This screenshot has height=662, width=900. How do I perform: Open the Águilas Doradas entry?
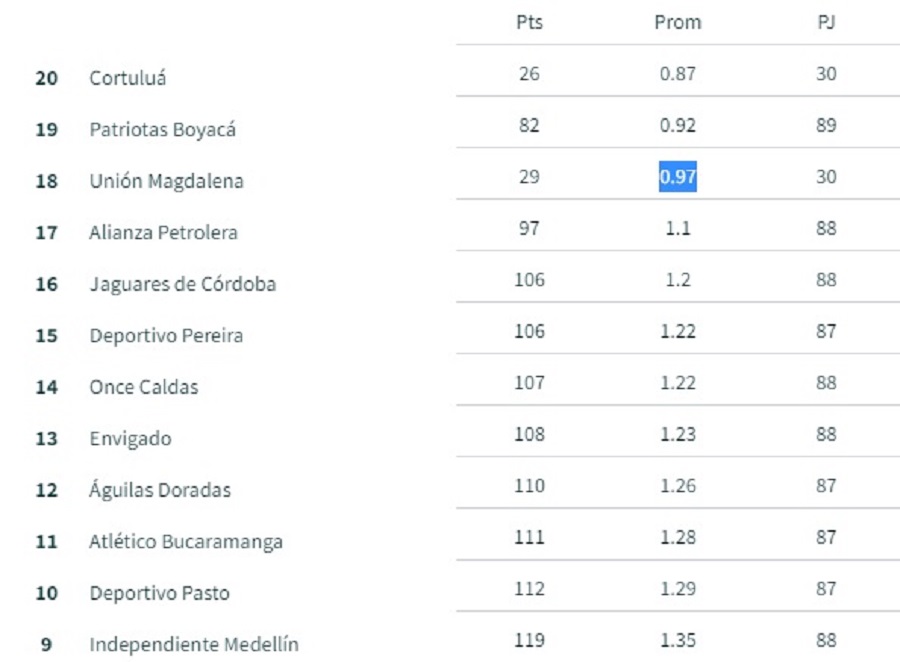coord(160,490)
